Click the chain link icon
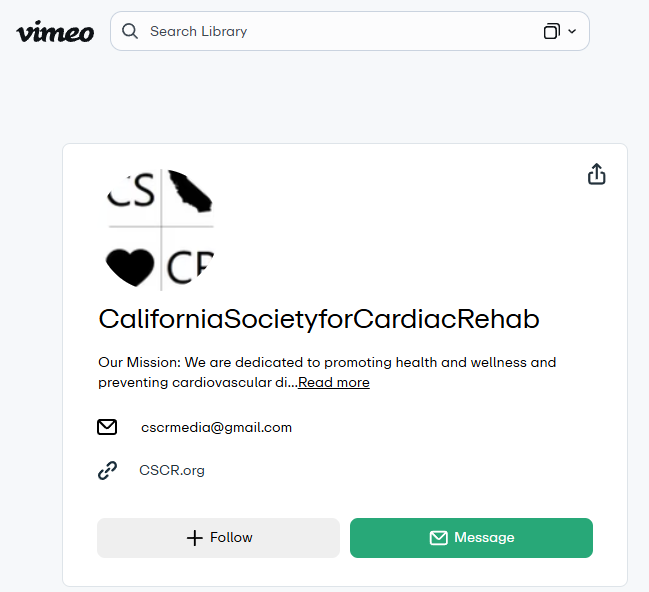The width and height of the screenshot is (649, 592). (107, 470)
